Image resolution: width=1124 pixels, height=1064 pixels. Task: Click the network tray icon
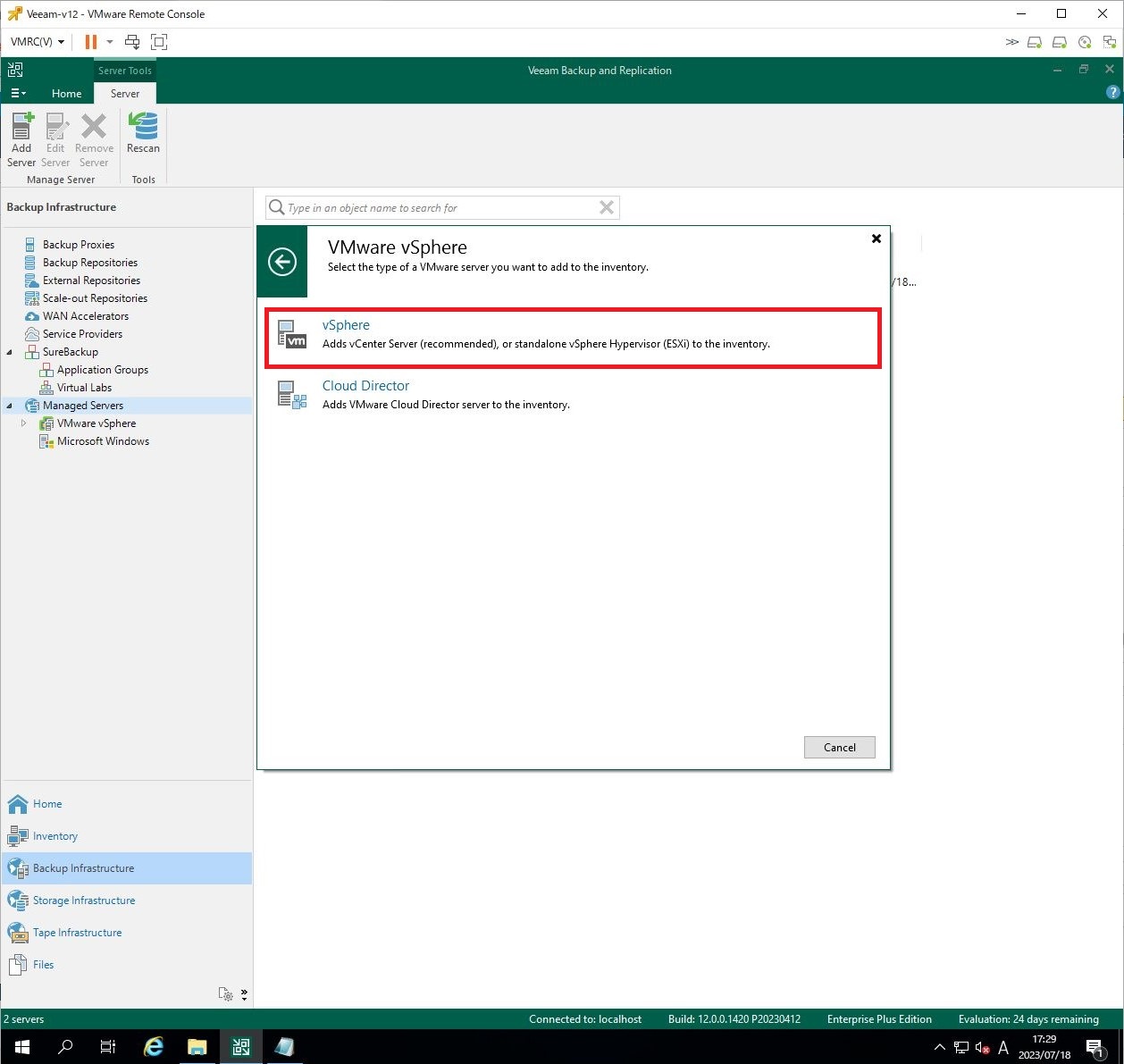point(961,1047)
